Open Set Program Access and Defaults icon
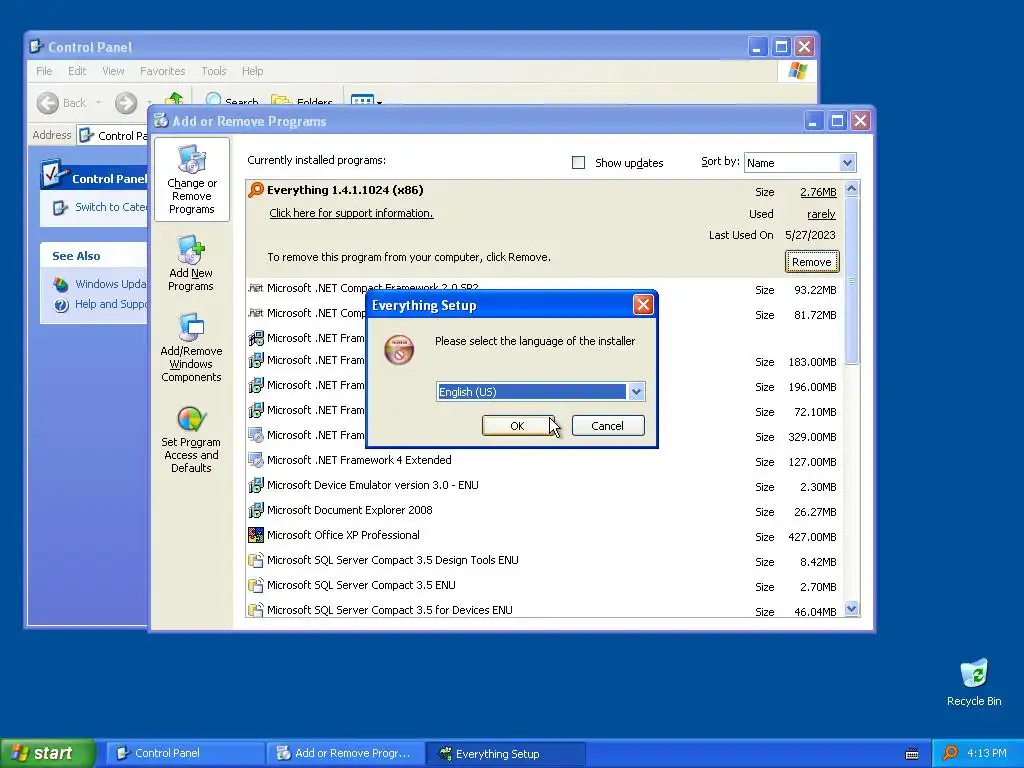The image size is (1024, 768). (191, 440)
